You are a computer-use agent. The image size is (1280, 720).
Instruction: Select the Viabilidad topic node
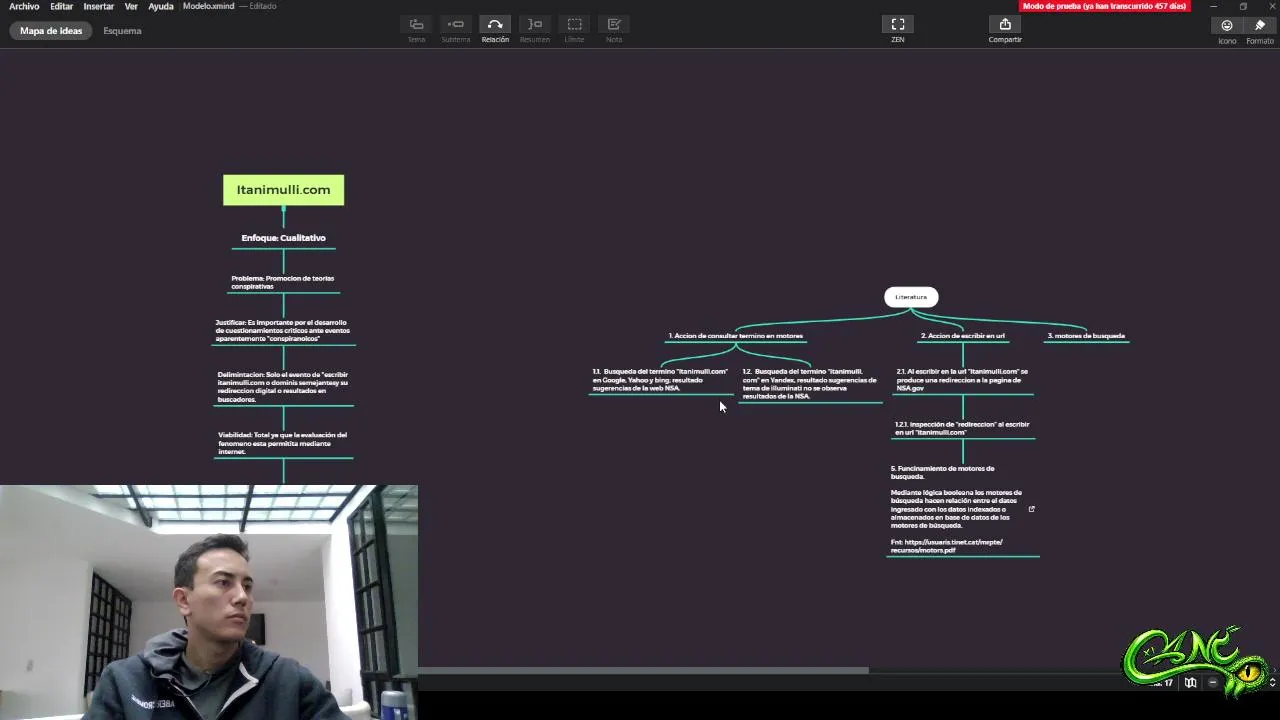pos(283,443)
